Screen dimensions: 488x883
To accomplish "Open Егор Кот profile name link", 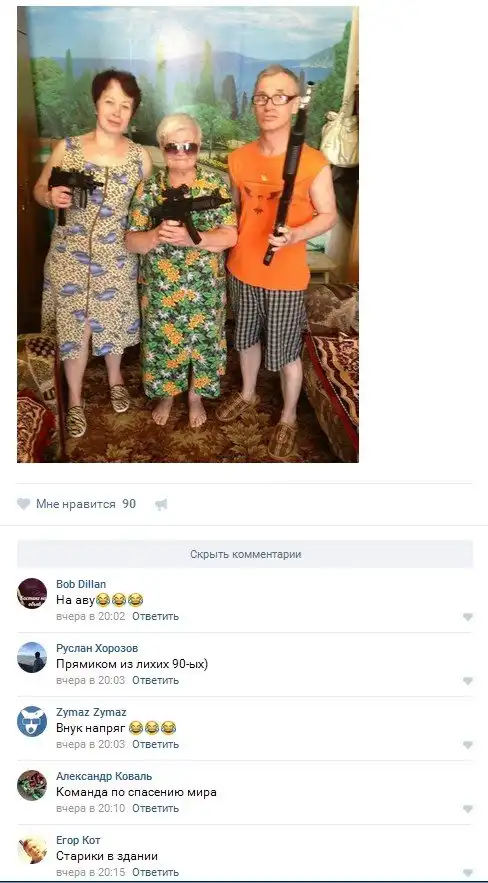I will click(x=78, y=840).
